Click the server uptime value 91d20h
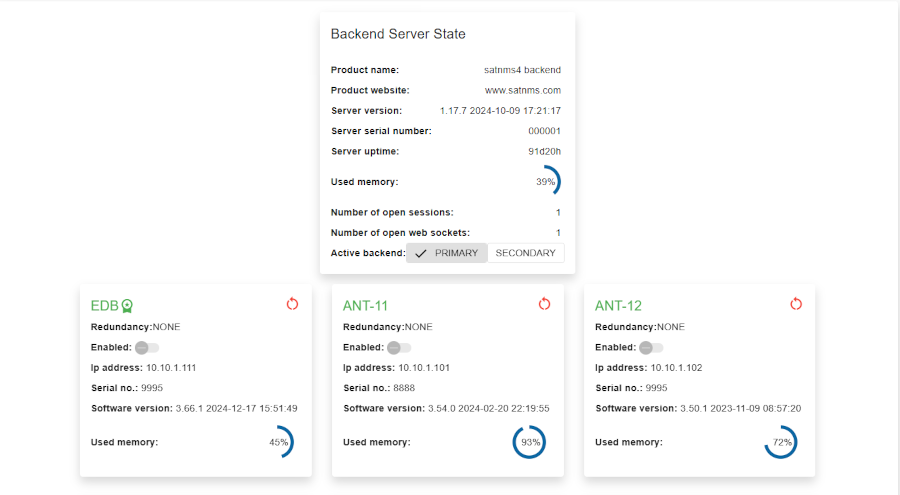Image resolution: width=900 pixels, height=495 pixels. coord(544,152)
